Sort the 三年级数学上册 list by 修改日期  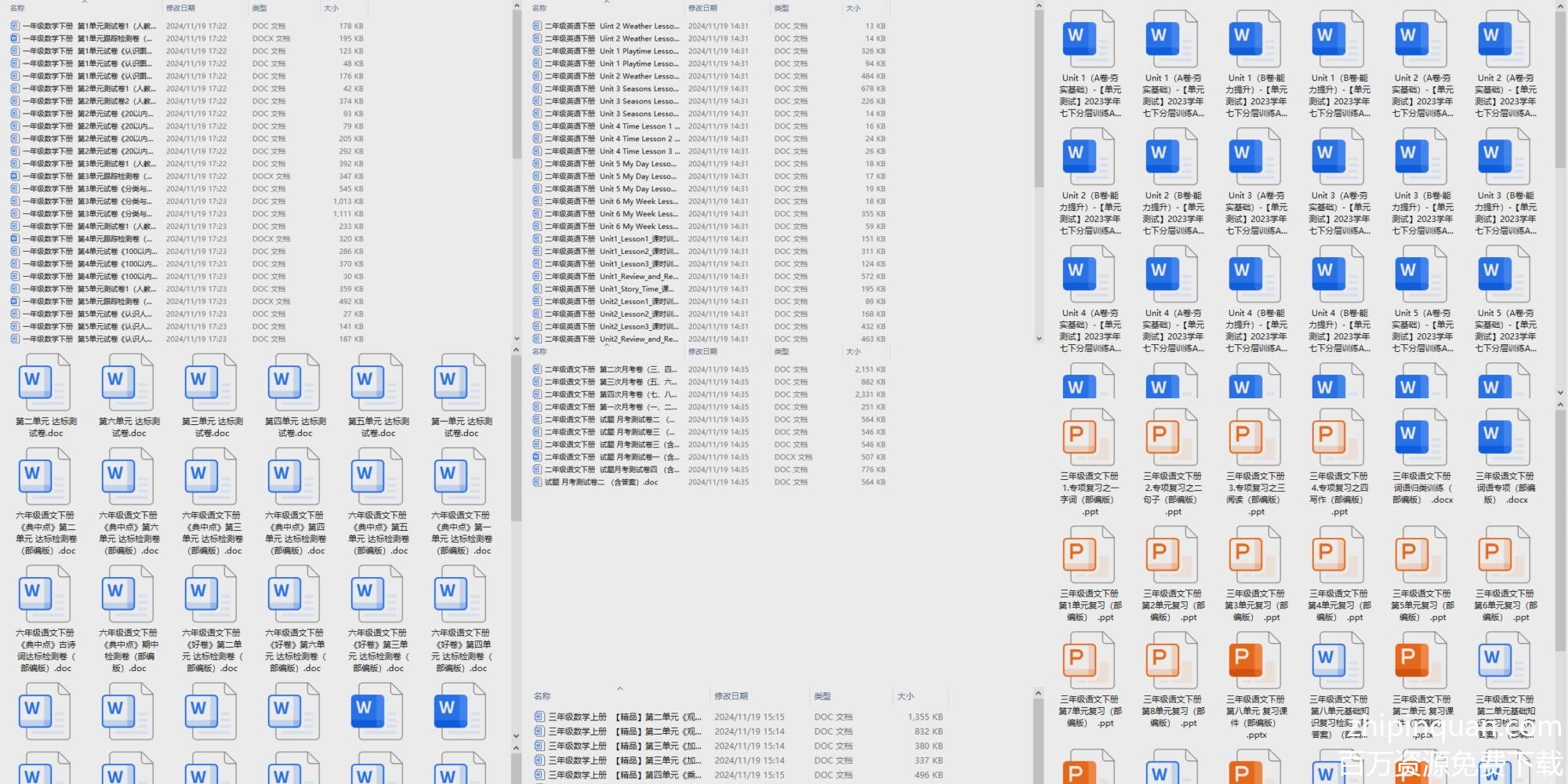tap(731, 696)
